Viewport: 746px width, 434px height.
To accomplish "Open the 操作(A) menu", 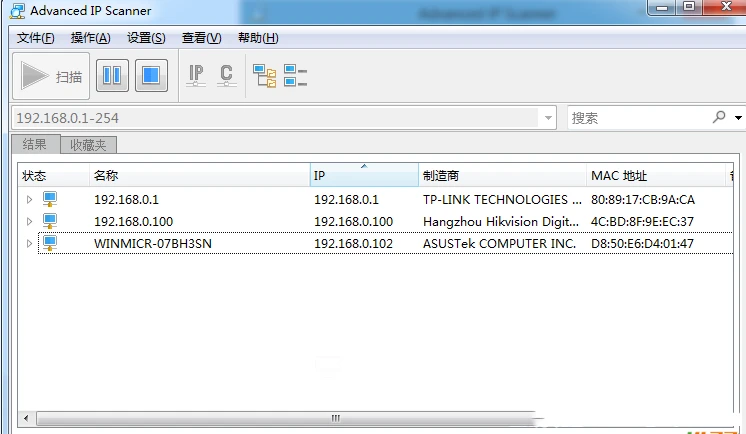I will click(x=90, y=38).
